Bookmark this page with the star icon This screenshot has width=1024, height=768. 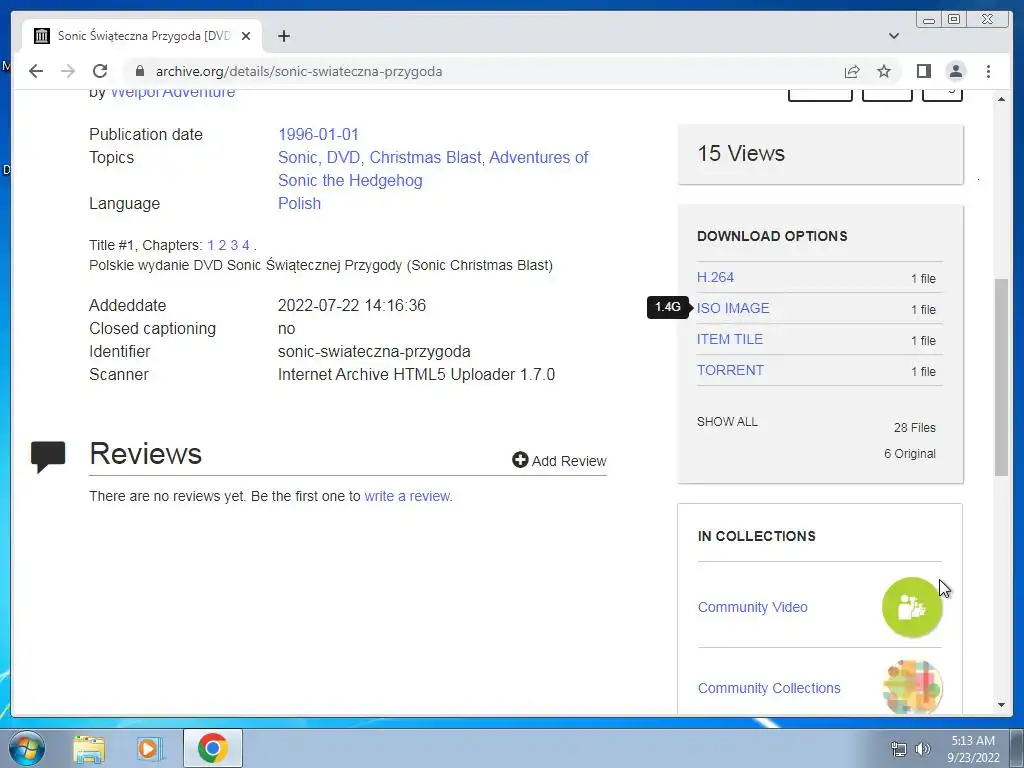pyautogui.click(x=884, y=71)
